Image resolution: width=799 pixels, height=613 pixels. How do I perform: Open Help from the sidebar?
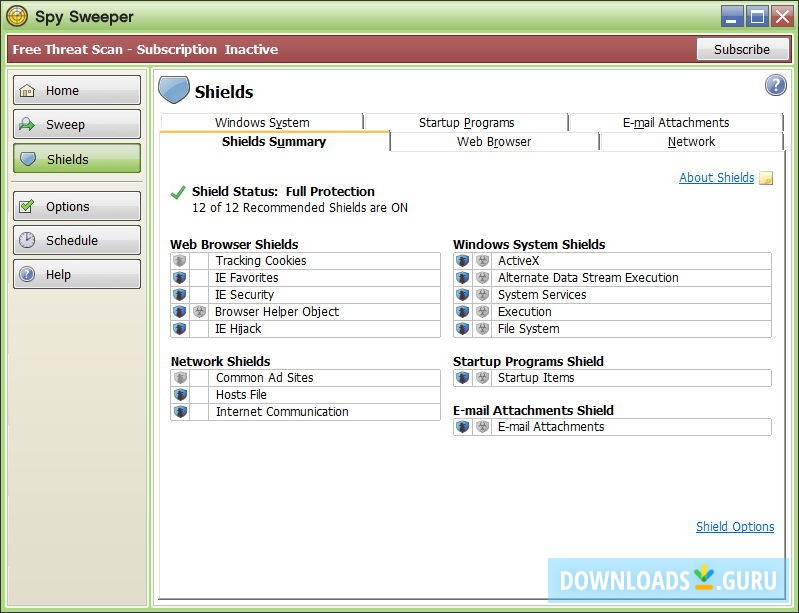point(77,274)
